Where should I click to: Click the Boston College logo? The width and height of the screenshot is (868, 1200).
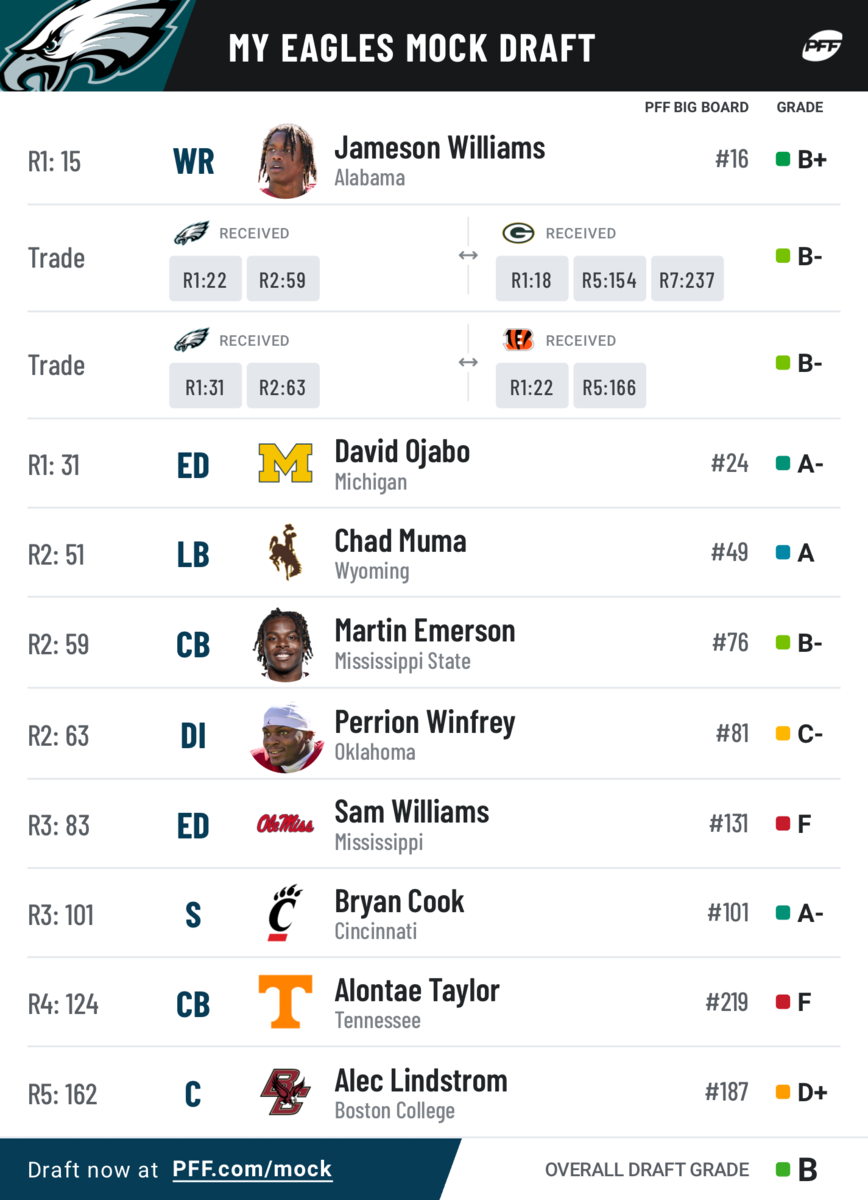(x=285, y=1092)
